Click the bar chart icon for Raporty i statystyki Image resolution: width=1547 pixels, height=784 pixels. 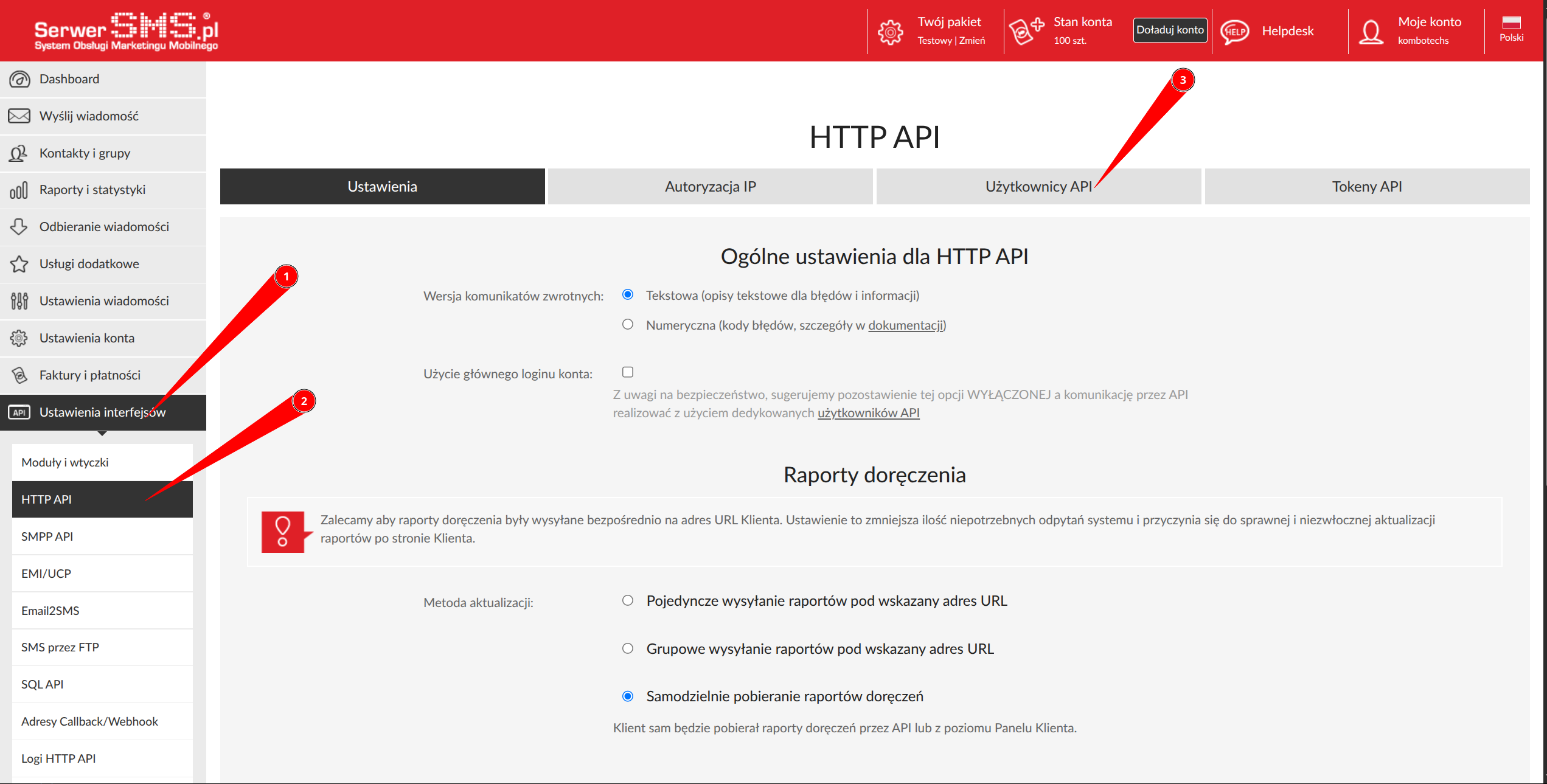point(19,190)
